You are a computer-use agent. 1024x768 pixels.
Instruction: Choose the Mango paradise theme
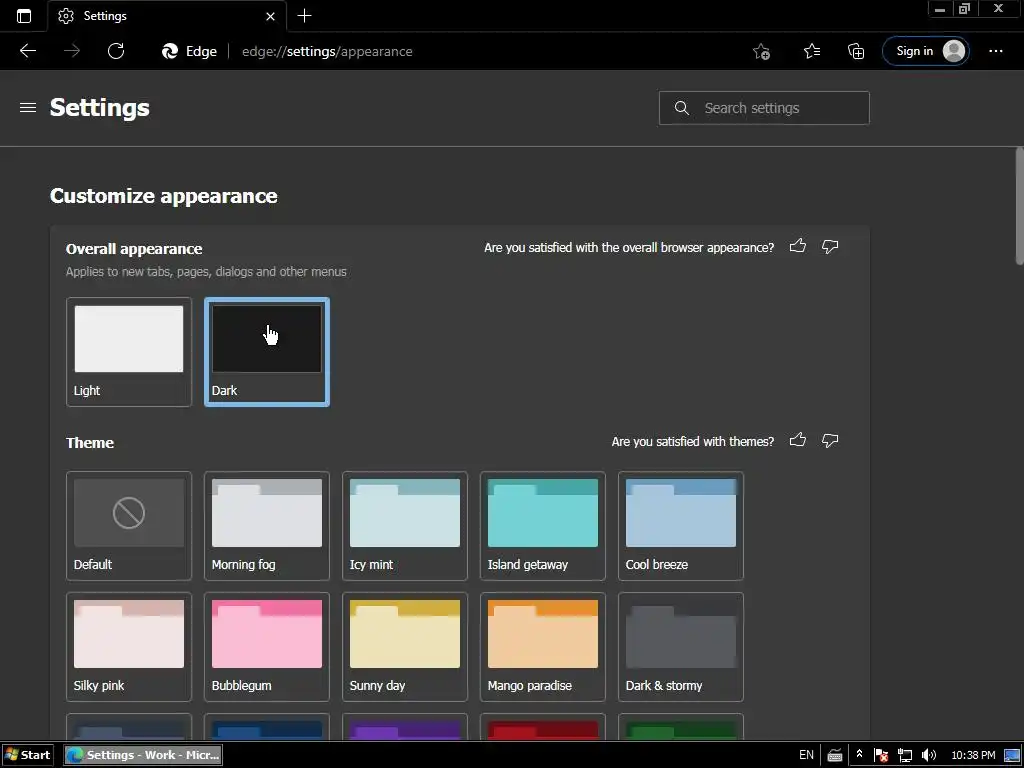(543, 647)
